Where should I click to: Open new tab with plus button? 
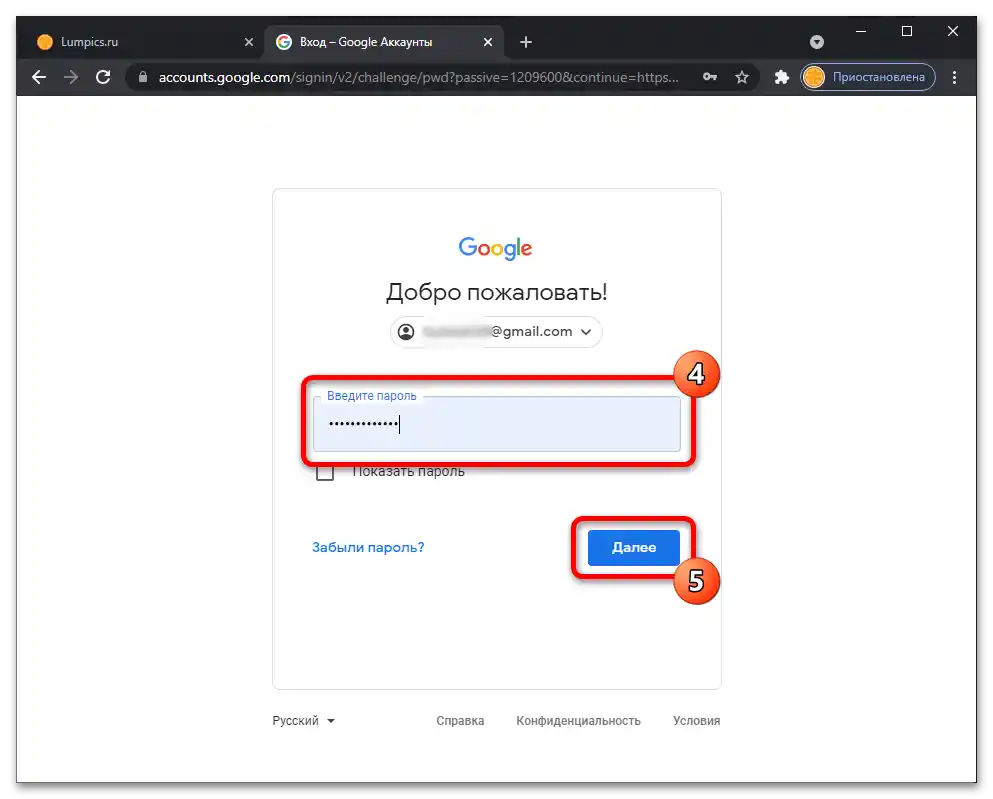526,42
